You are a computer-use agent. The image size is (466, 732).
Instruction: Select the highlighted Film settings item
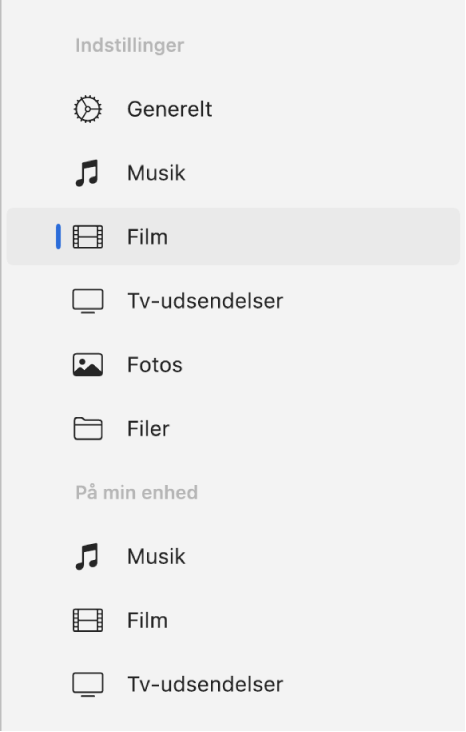[233, 237]
